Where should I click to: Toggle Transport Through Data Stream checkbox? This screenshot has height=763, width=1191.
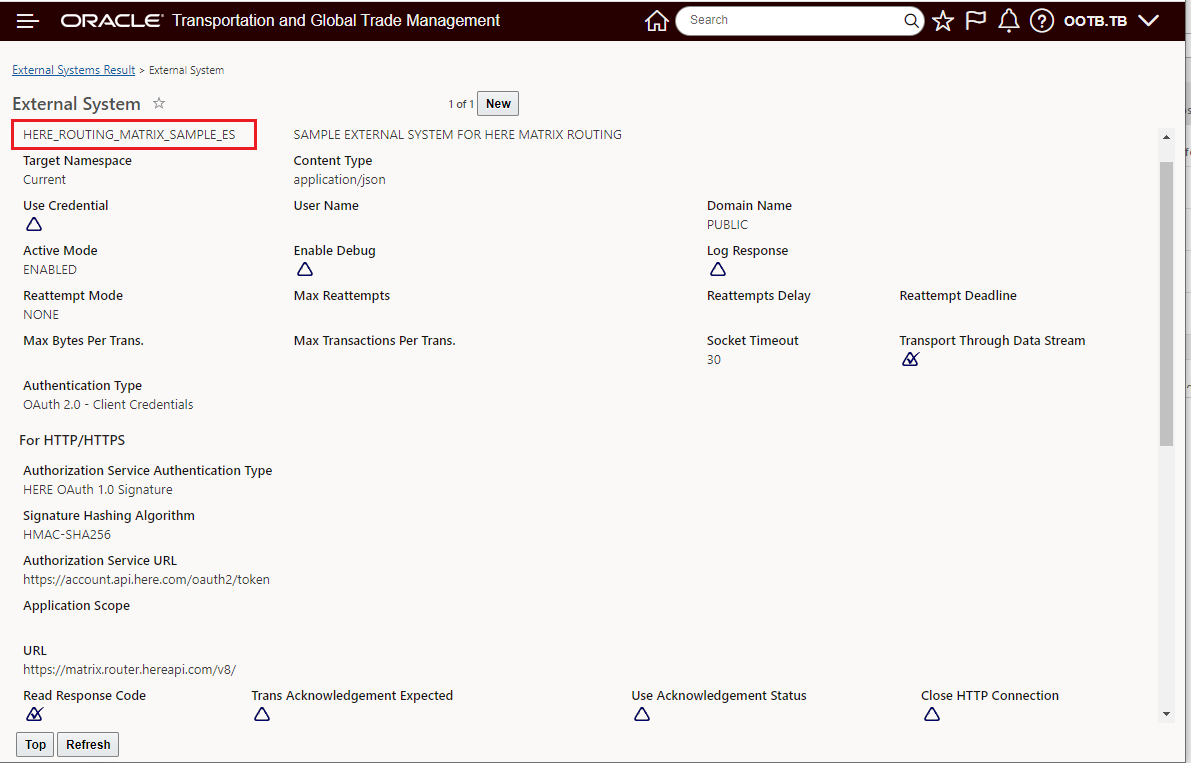pyautogui.click(x=910, y=359)
